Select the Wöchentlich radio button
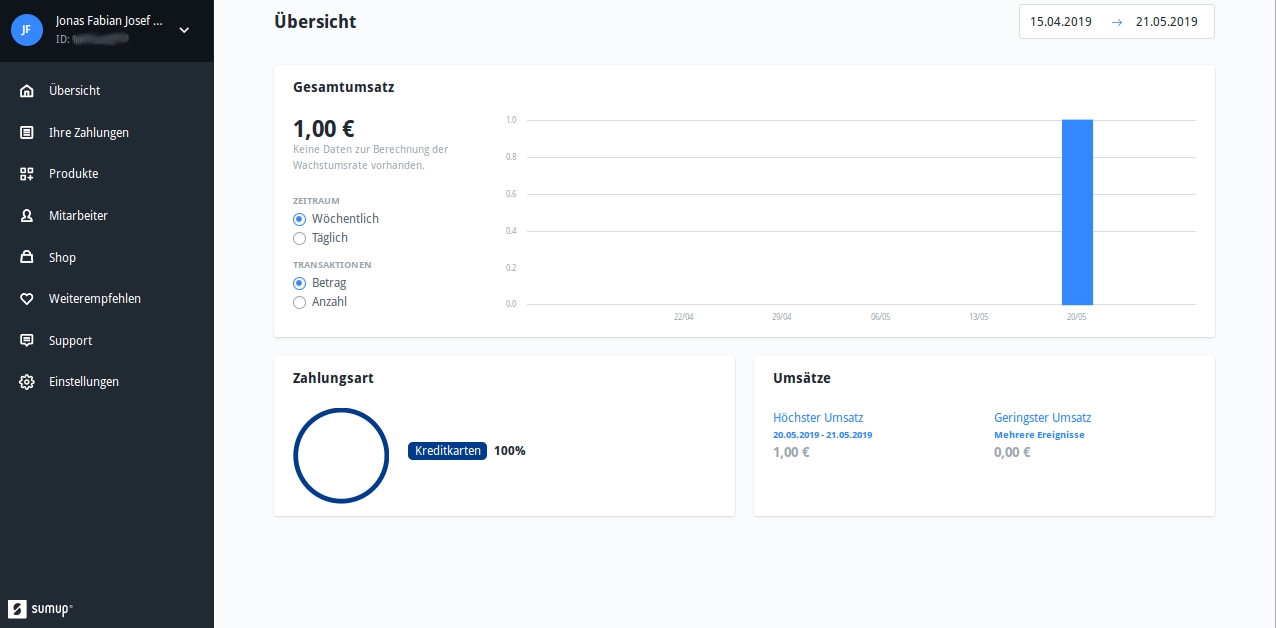 point(299,219)
